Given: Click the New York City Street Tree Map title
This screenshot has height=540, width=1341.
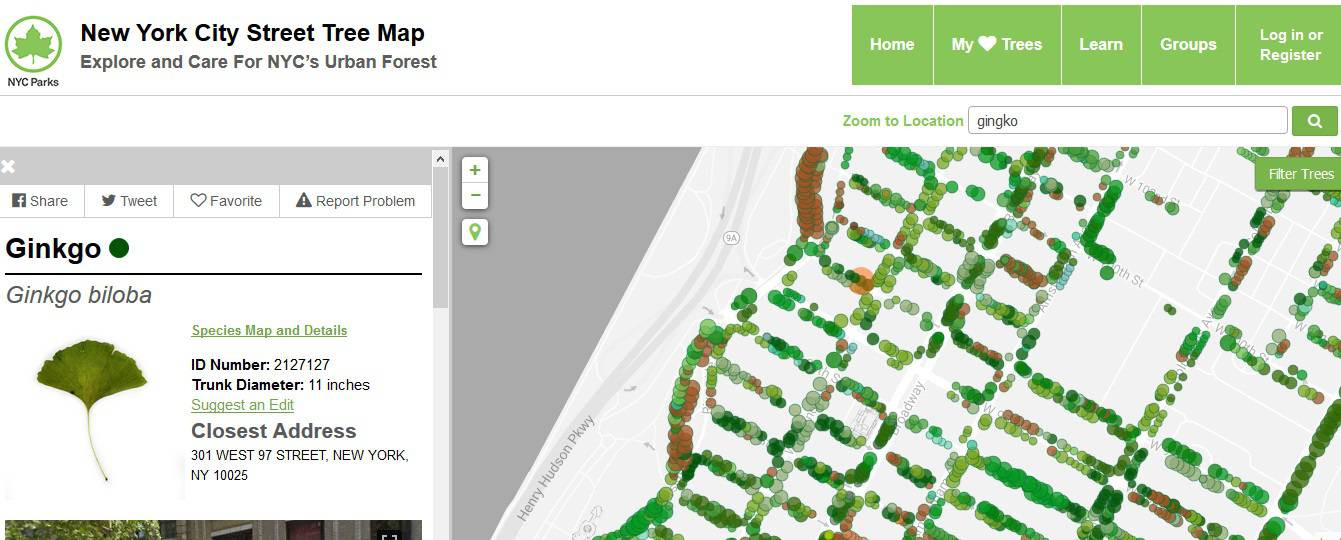Looking at the screenshot, I should tap(252, 33).
